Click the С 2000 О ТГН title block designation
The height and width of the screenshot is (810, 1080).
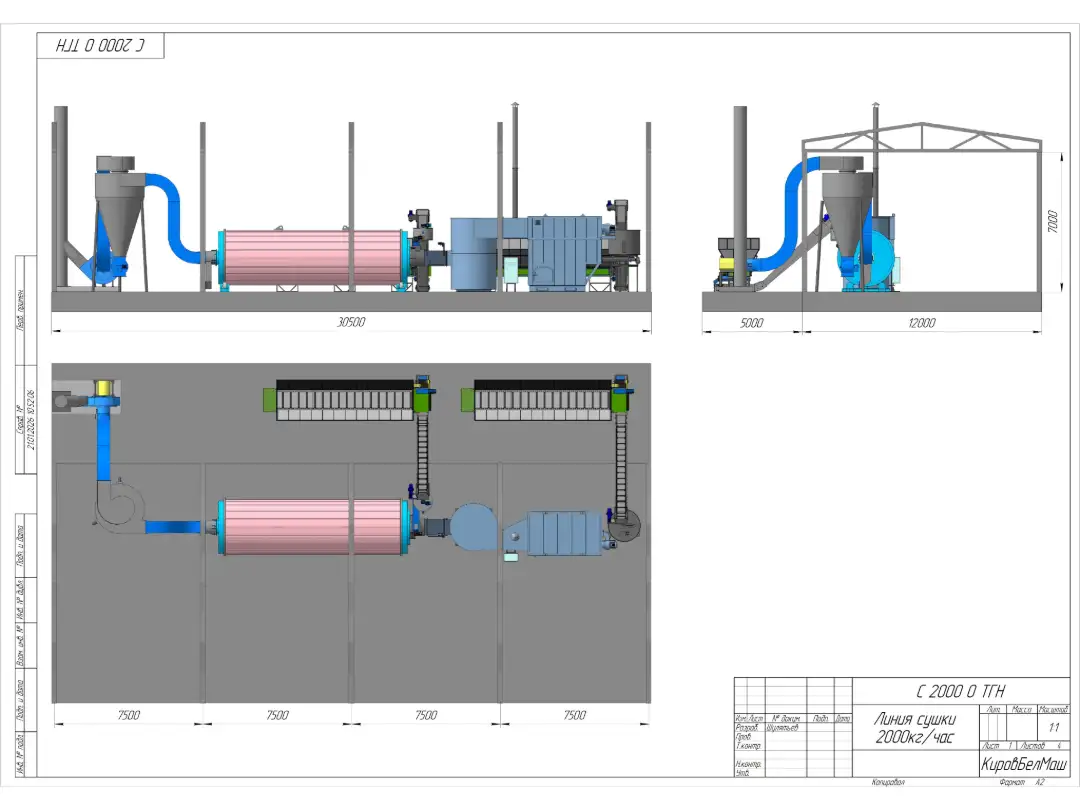(960, 691)
